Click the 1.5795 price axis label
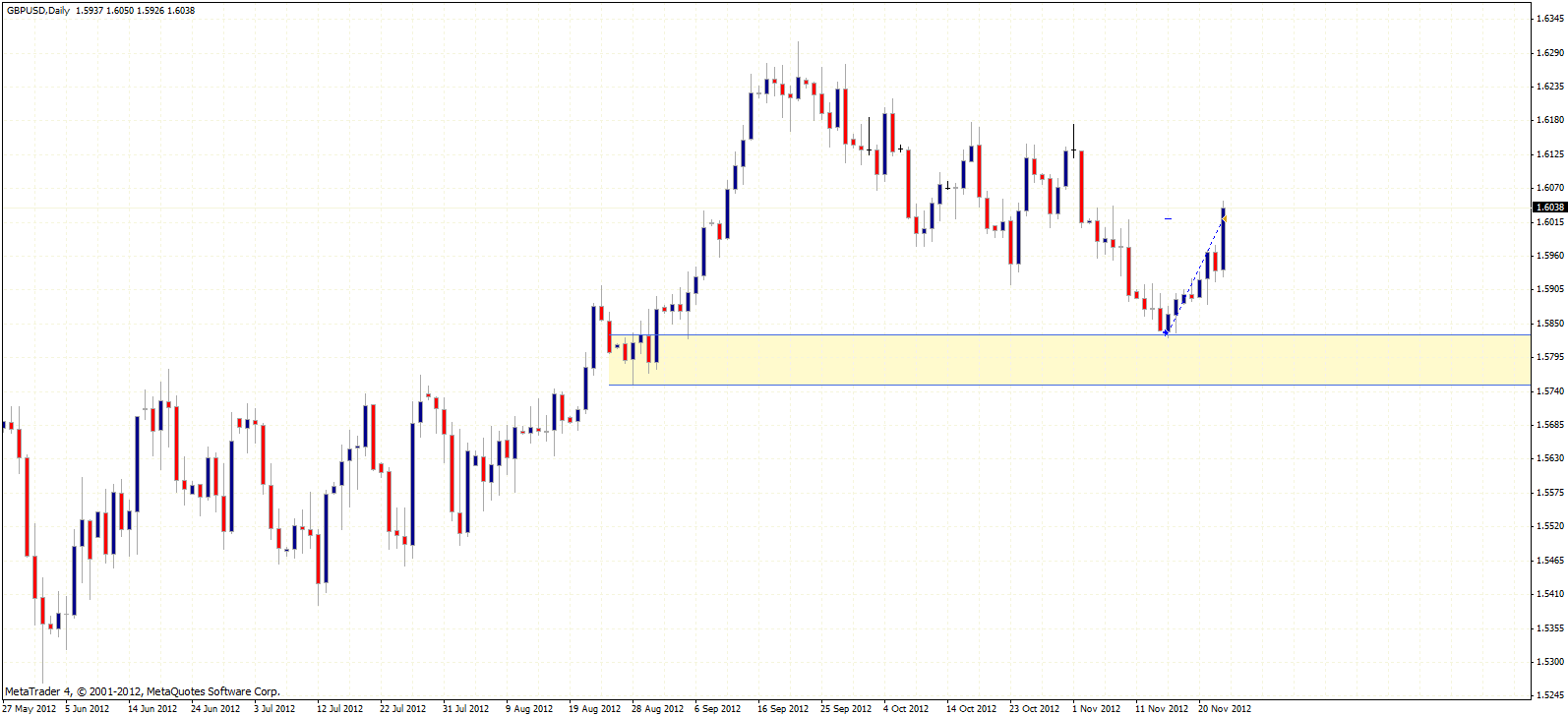Viewport: 1568px width, 716px height. (x=1550, y=357)
